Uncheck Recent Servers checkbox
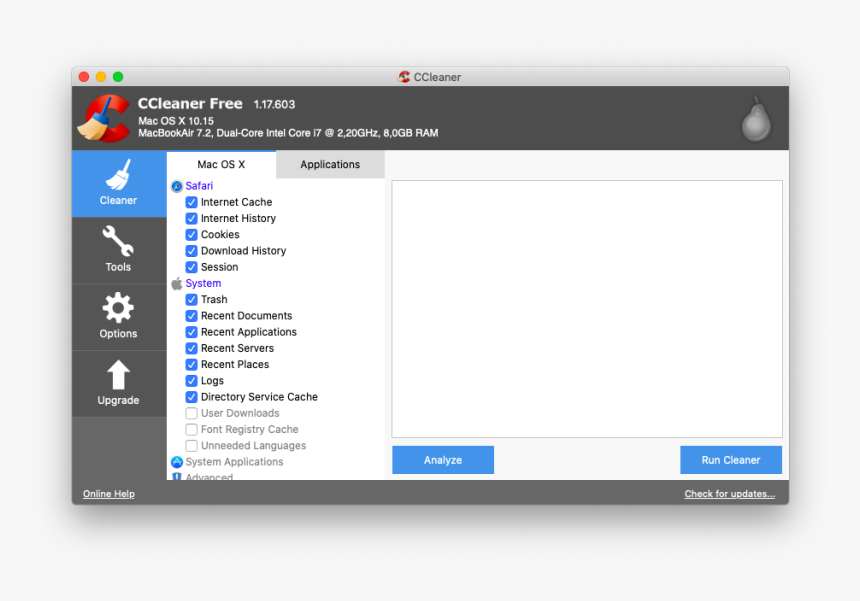This screenshot has height=601, width=860. (x=191, y=348)
